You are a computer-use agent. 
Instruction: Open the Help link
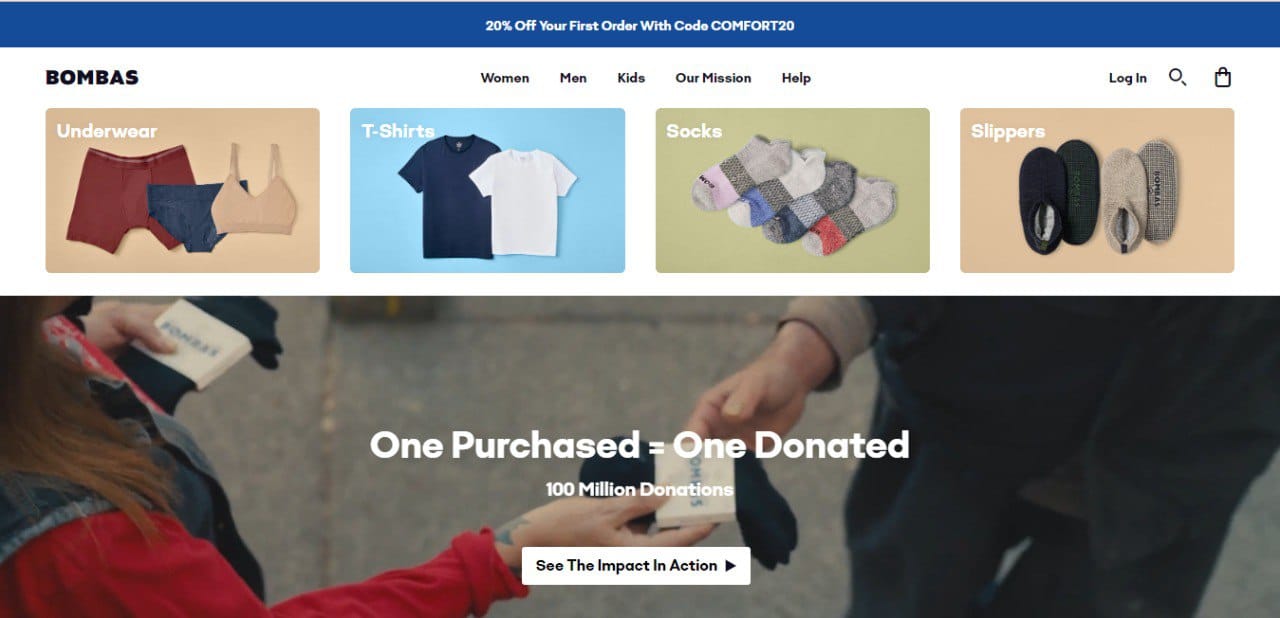click(796, 78)
